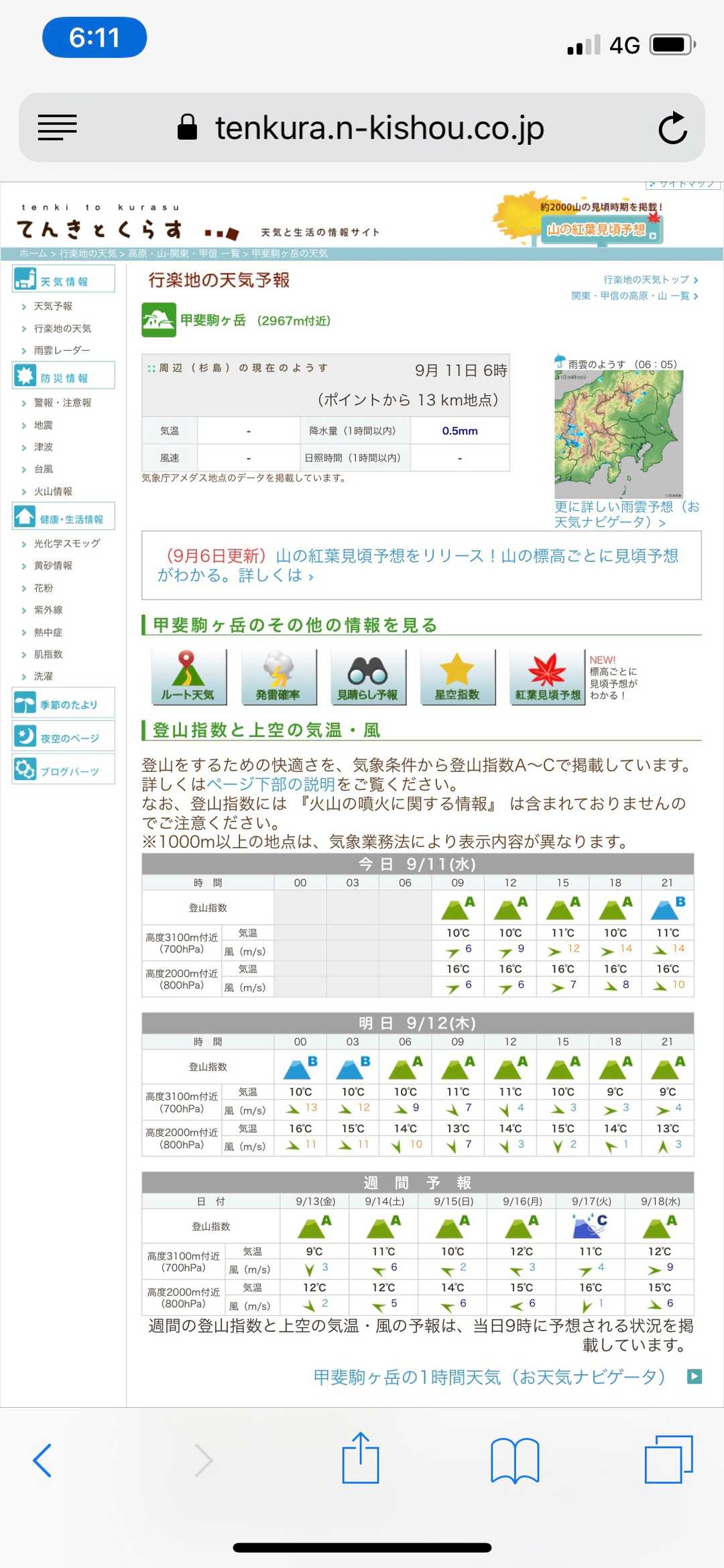This screenshot has height=1568, width=724.
Task: Open Safari bookmarks book icon
Action: (x=514, y=1459)
